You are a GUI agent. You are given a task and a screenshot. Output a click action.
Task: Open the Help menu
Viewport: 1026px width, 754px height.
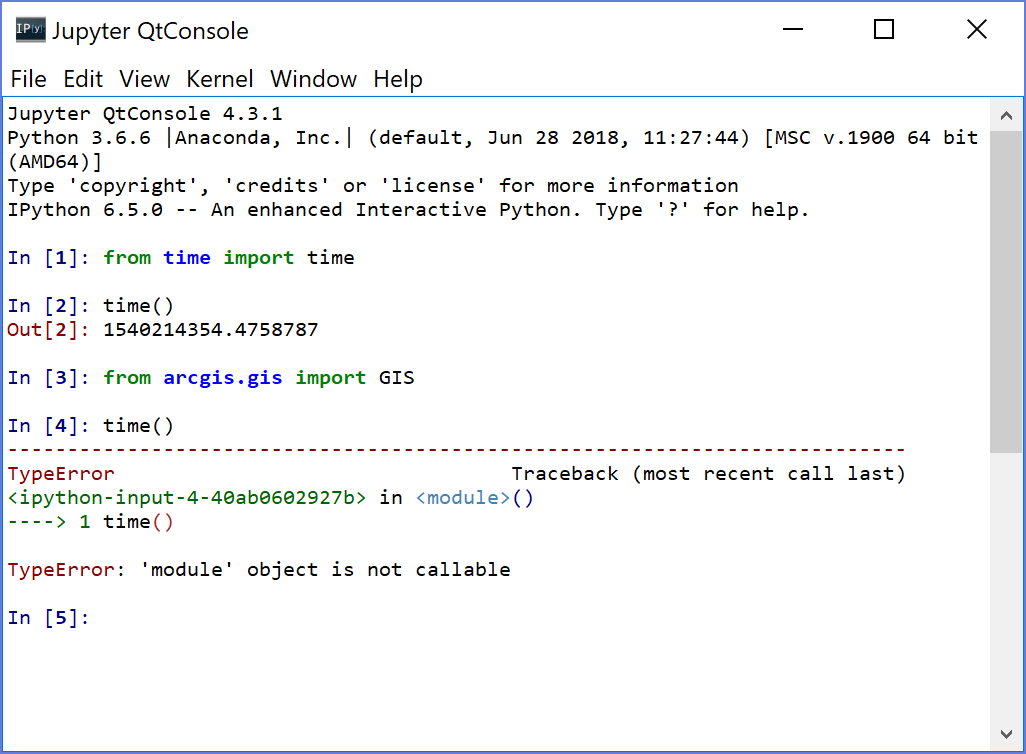click(398, 79)
